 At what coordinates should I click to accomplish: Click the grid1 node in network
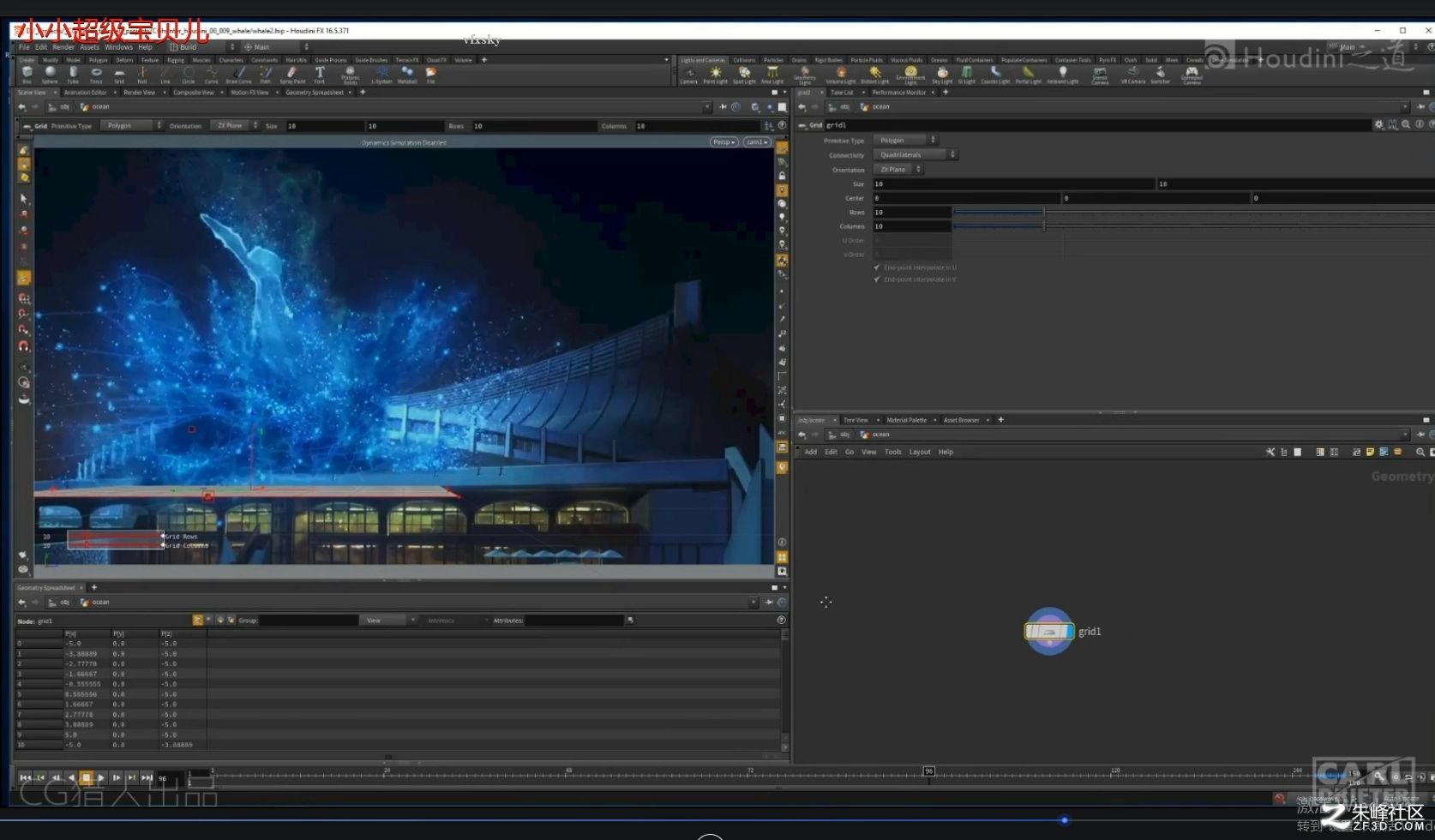click(1049, 632)
